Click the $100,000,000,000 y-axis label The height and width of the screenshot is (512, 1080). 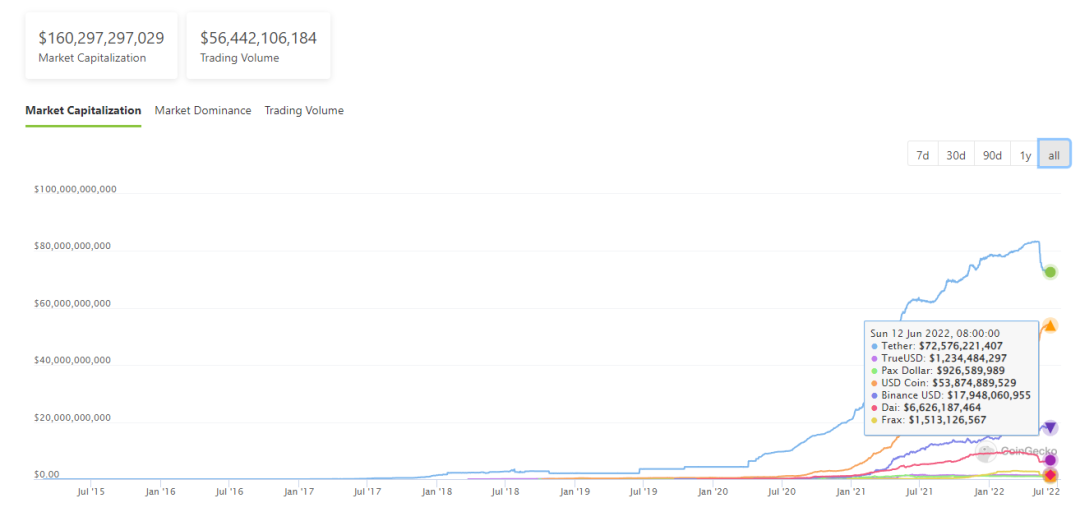click(75, 189)
